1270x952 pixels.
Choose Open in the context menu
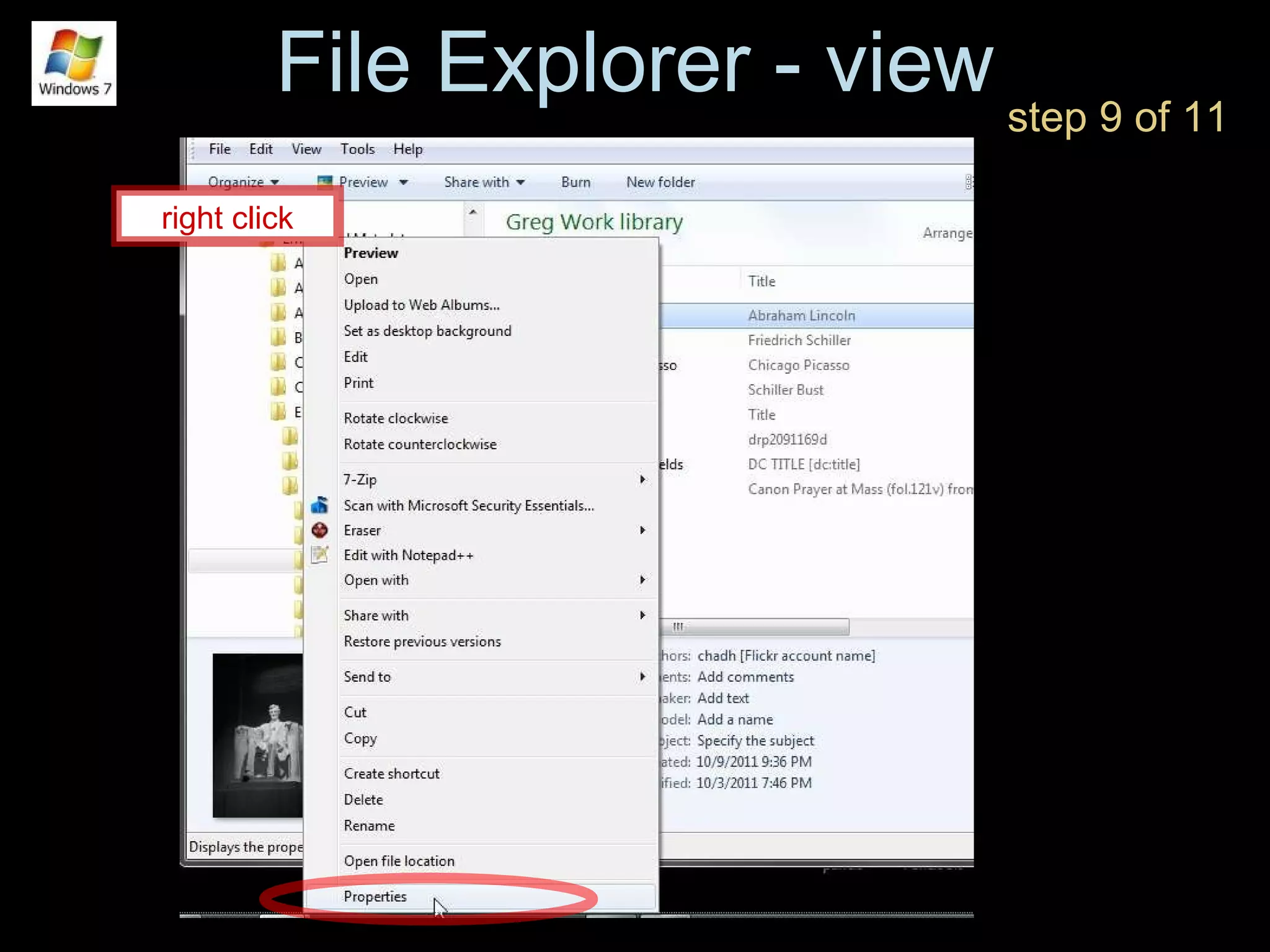pos(361,279)
